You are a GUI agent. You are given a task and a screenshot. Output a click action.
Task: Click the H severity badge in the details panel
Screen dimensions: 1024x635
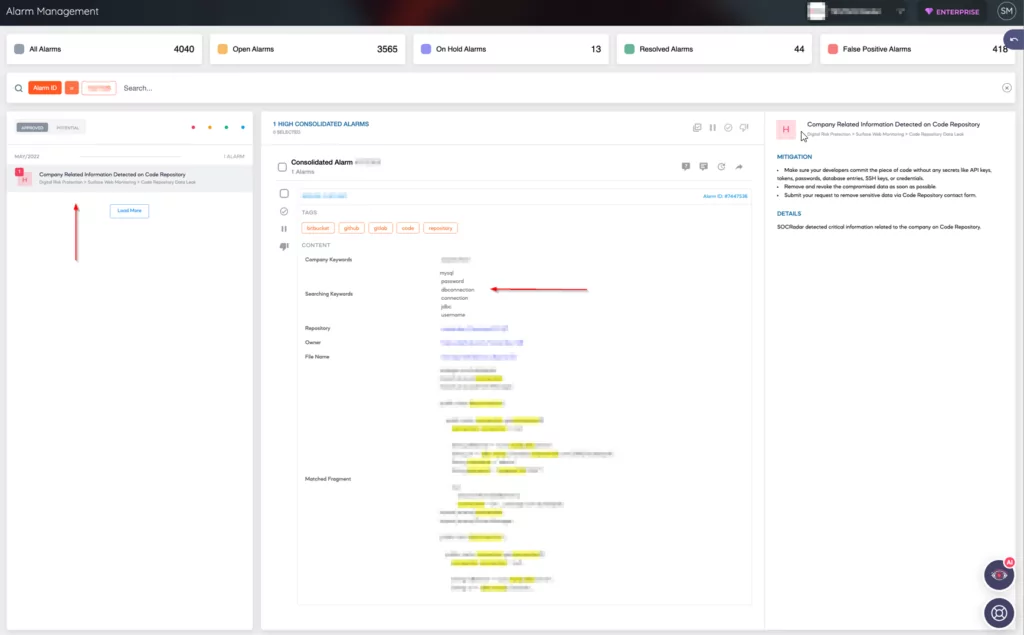pos(786,129)
